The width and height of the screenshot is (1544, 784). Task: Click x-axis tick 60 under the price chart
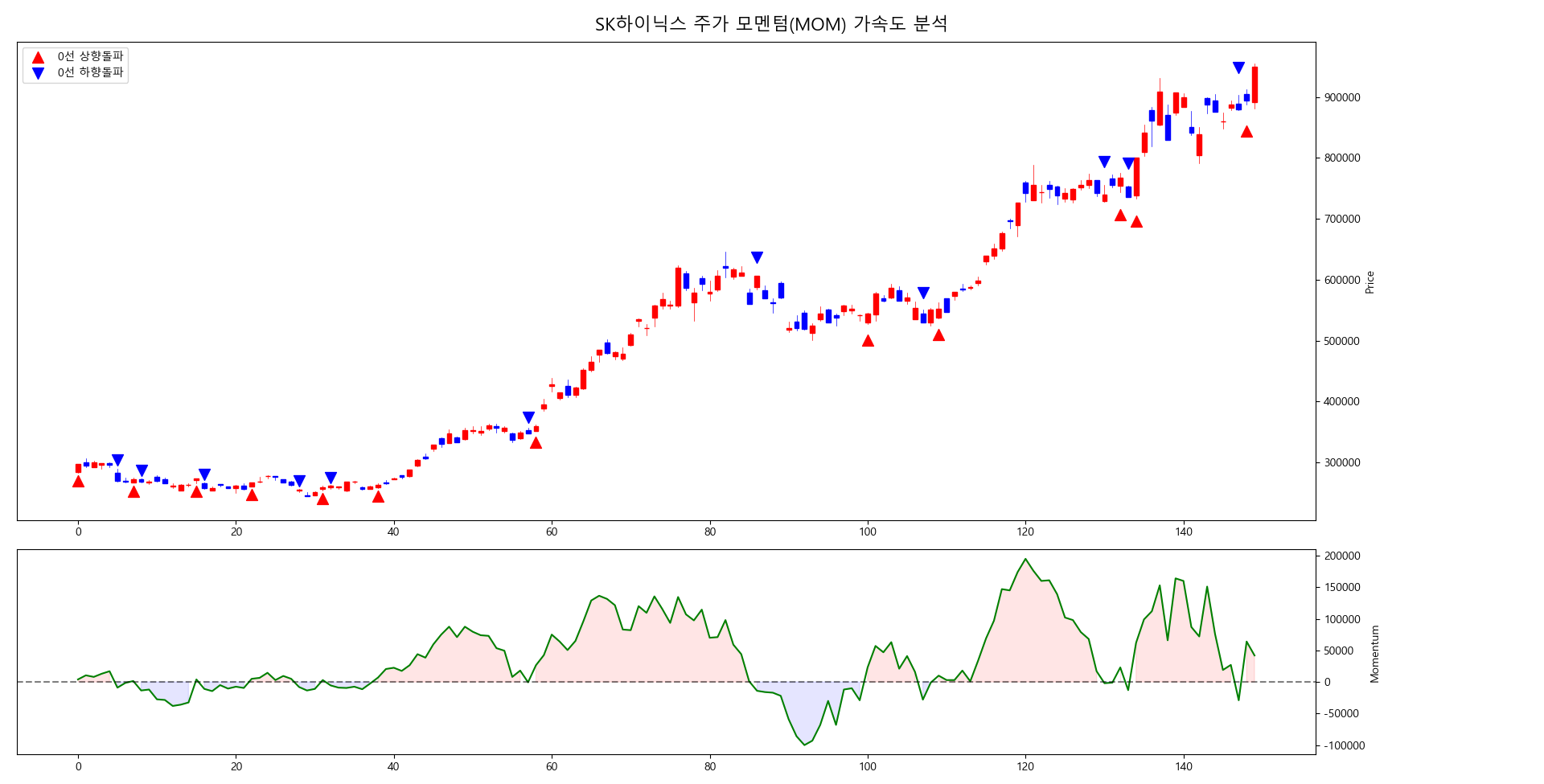pyautogui.click(x=552, y=532)
